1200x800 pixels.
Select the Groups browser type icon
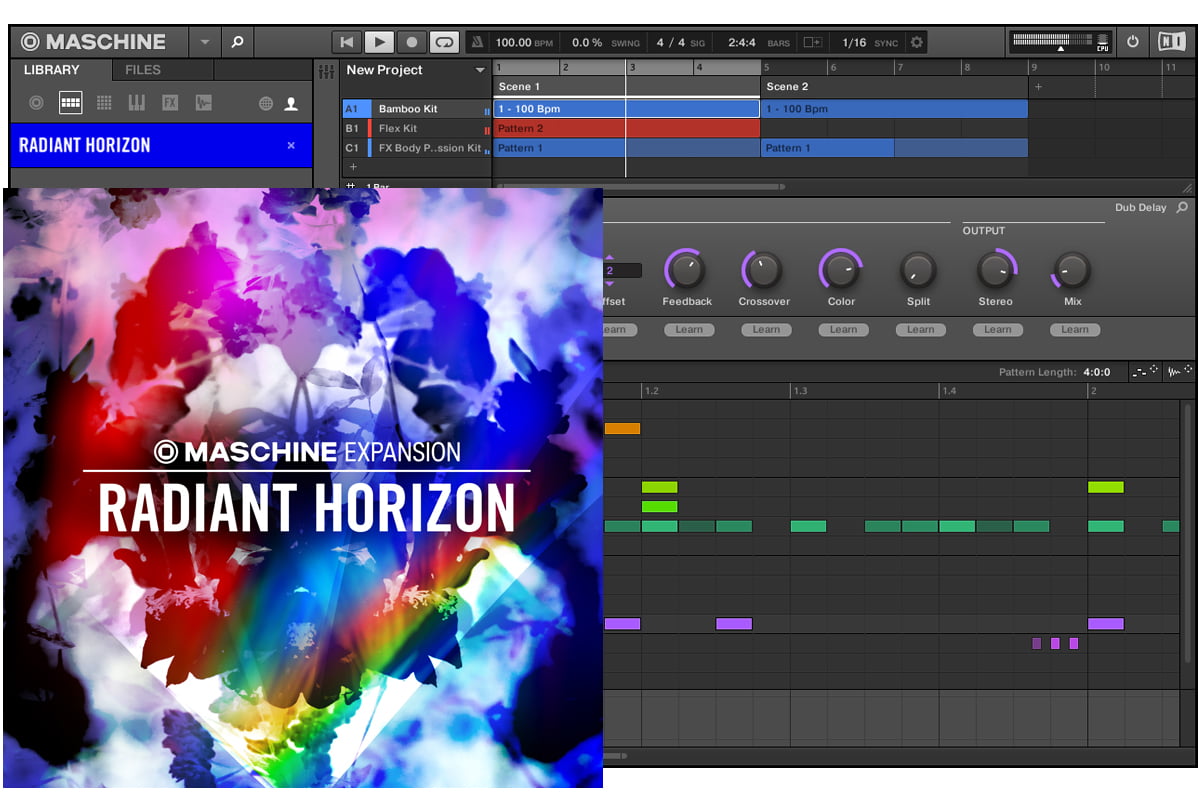[x=70, y=103]
